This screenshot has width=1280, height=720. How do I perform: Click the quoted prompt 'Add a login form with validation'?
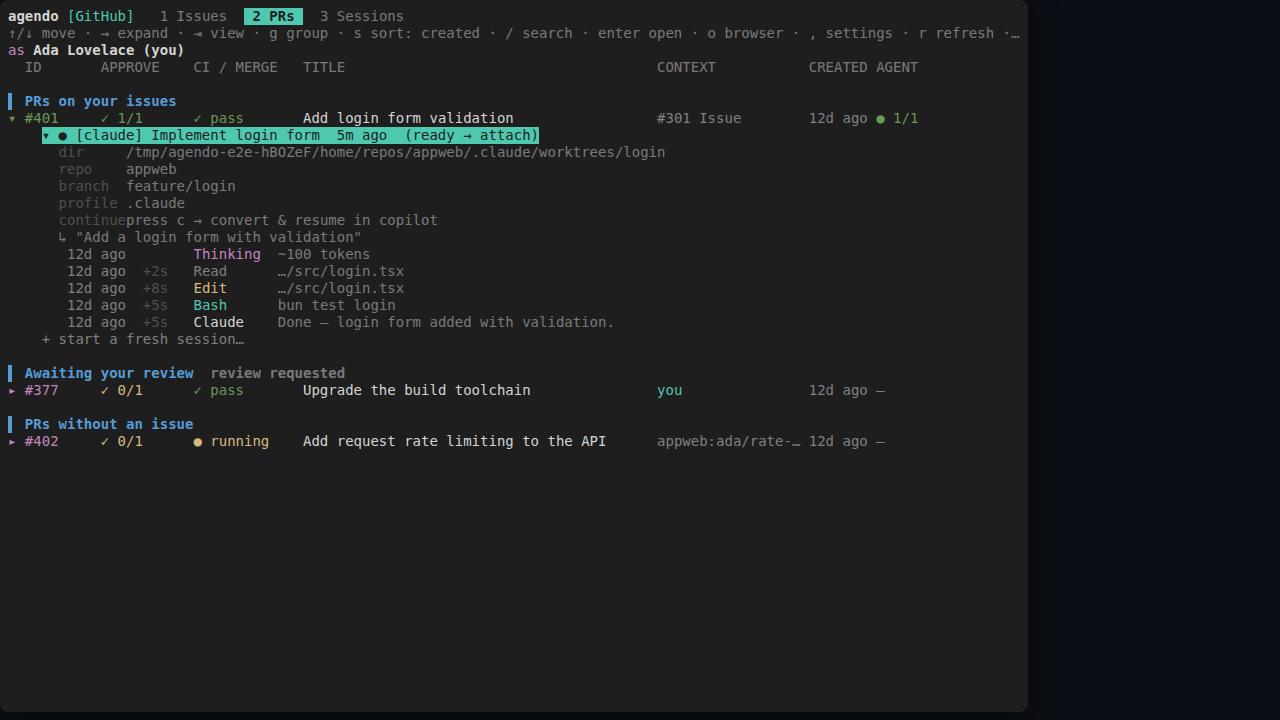coord(219,237)
